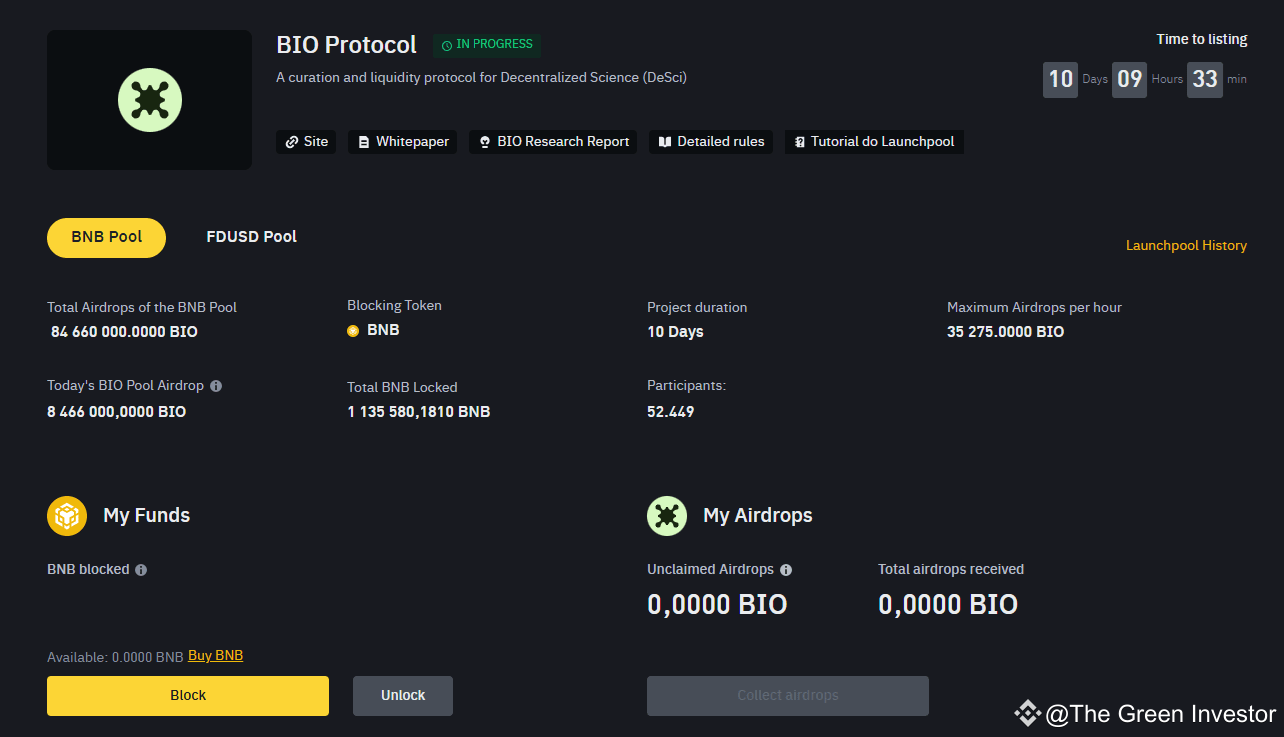
Task: Click the Collect airdrops button
Action: pyautogui.click(x=787, y=695)
